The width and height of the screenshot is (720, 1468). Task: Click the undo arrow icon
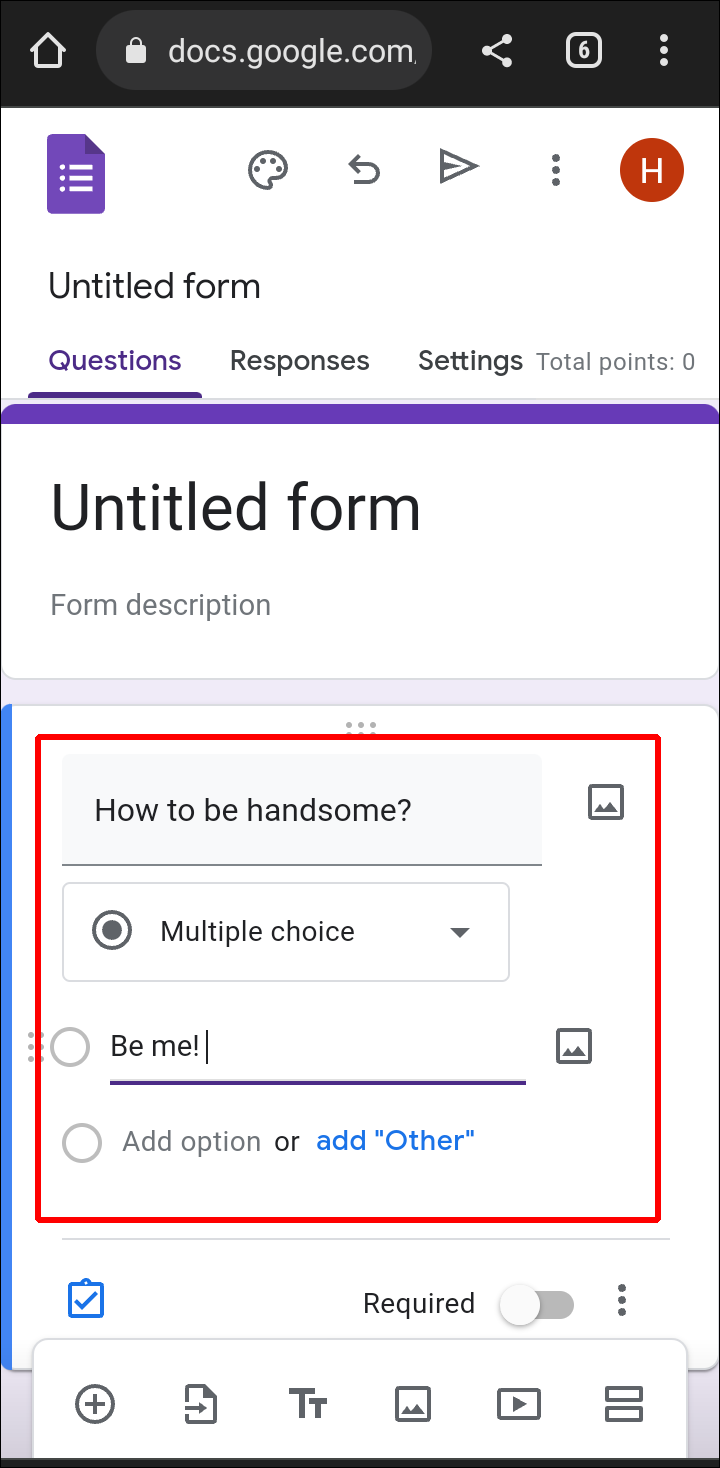click(x=364, y=170)
